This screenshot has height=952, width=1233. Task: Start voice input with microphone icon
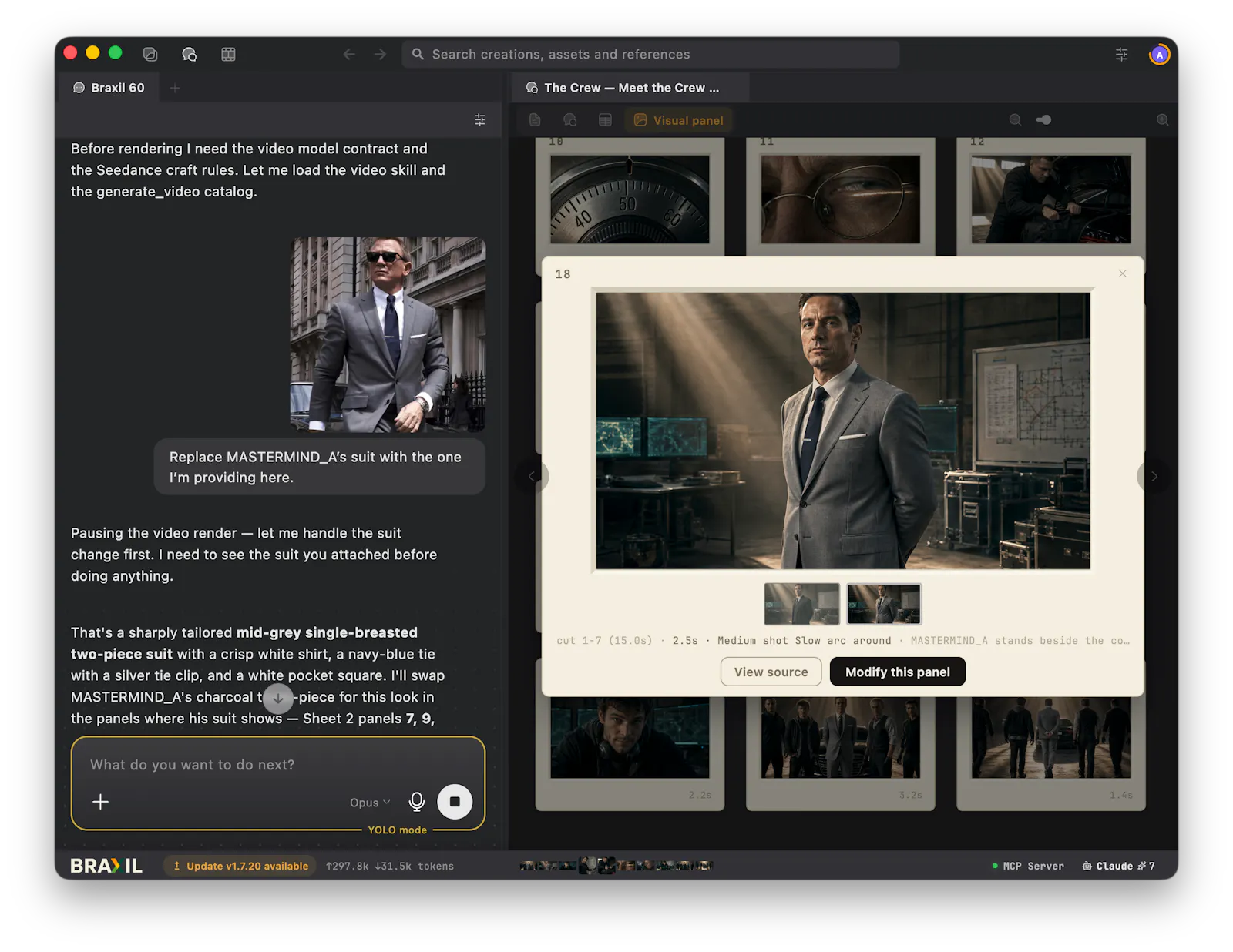click(x=417, y=802)
